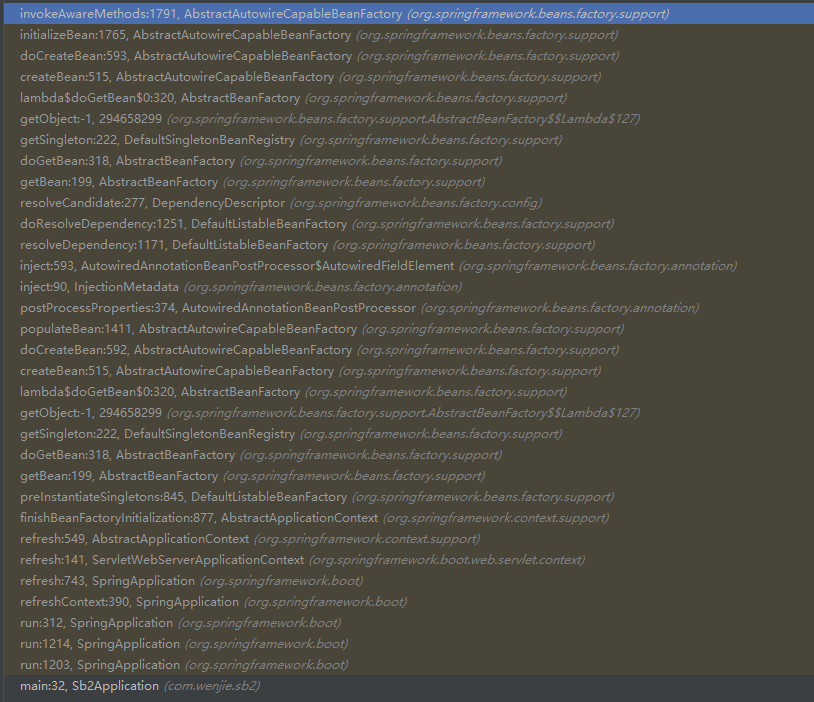Click the doResolveDependency:1251 frame

point(409,224)
